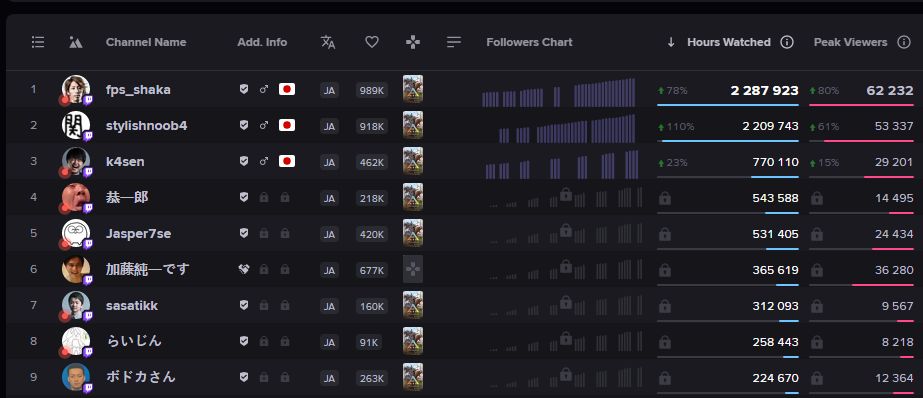The width and height of the screenshot is (923, 398).
Task: Click the male gender icon for k4sen
Action: click(x=264, y=161)
